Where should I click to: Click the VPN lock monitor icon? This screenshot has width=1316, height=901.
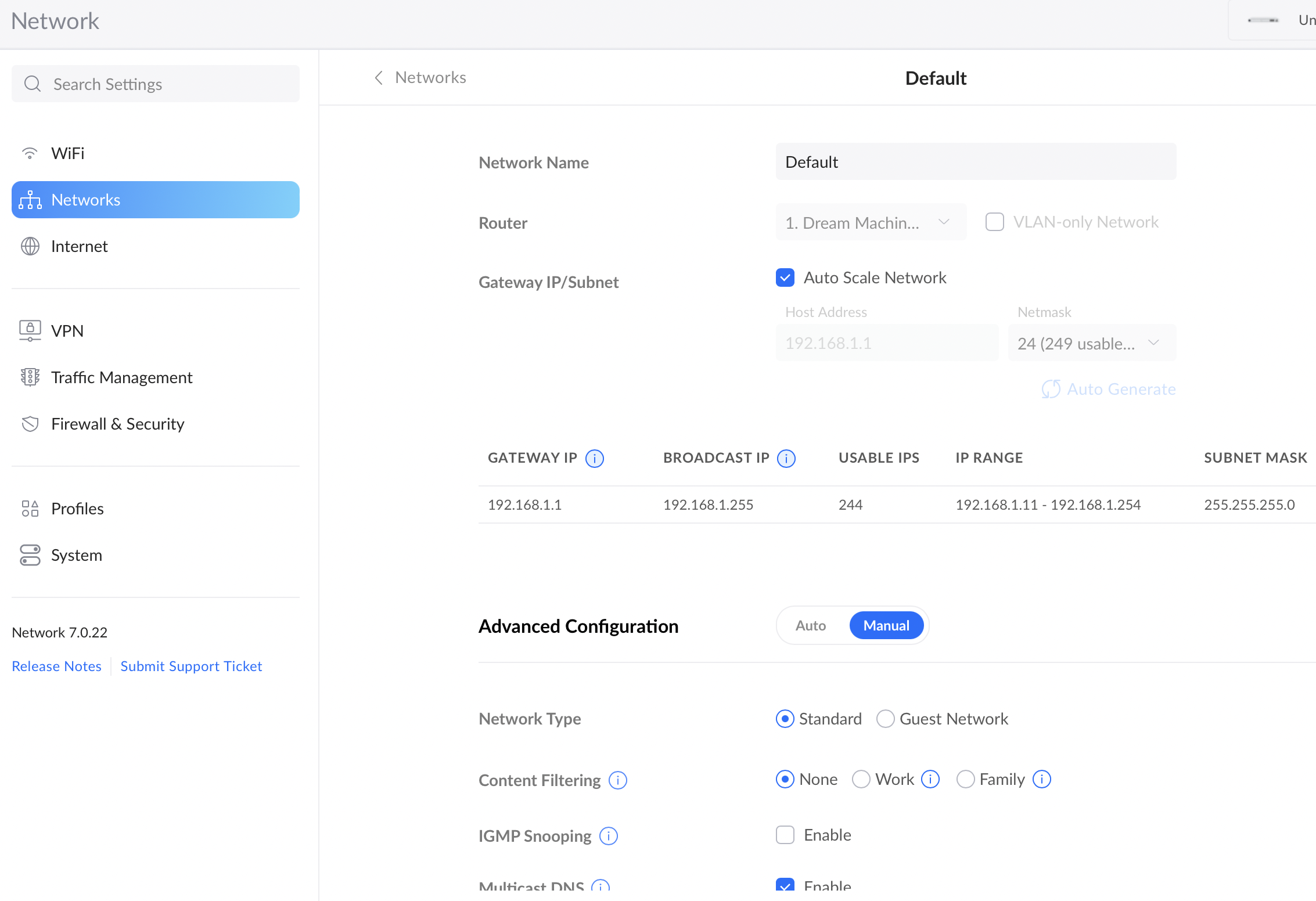pos(30,331)
